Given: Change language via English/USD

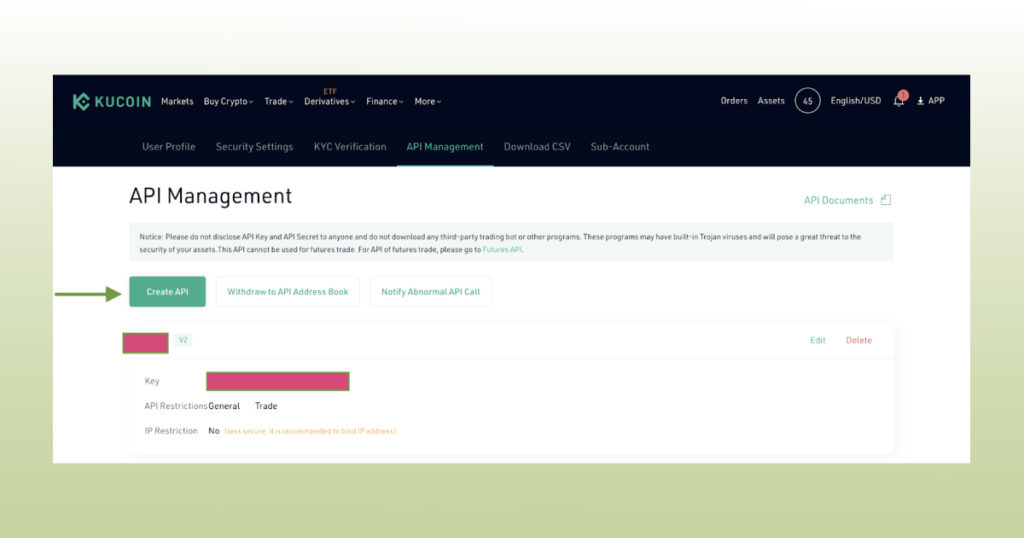Looking at the screenshot, I should [856, 101].
